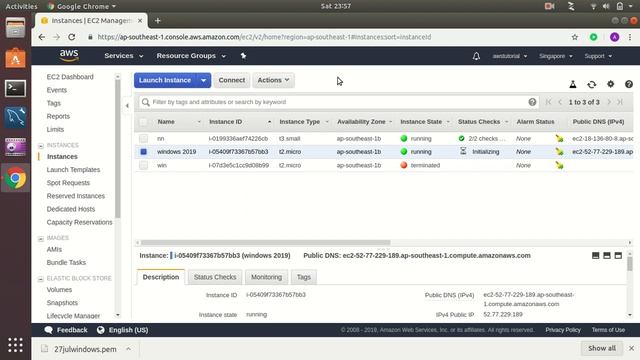Check the box for the nn instance
This screenshot has width=640, height=360.
pos(143,139)
